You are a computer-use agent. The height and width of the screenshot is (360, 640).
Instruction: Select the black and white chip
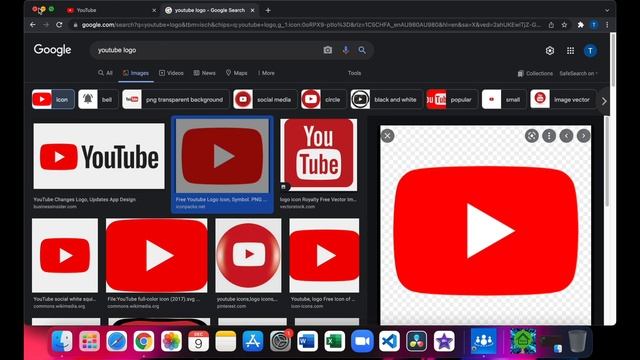coord(386,99)
